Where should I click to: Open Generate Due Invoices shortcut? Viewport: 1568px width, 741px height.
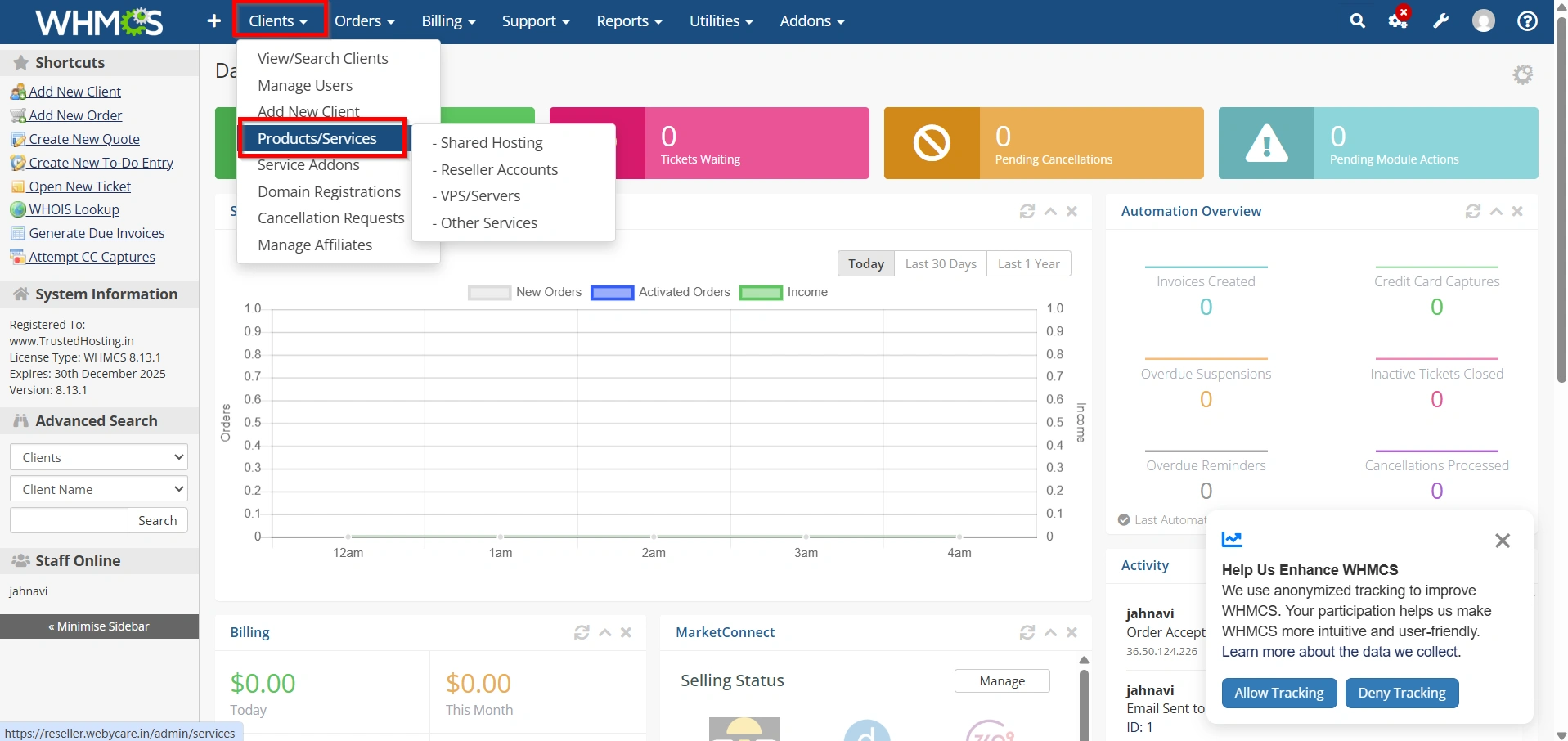click(x=97, y=234)
